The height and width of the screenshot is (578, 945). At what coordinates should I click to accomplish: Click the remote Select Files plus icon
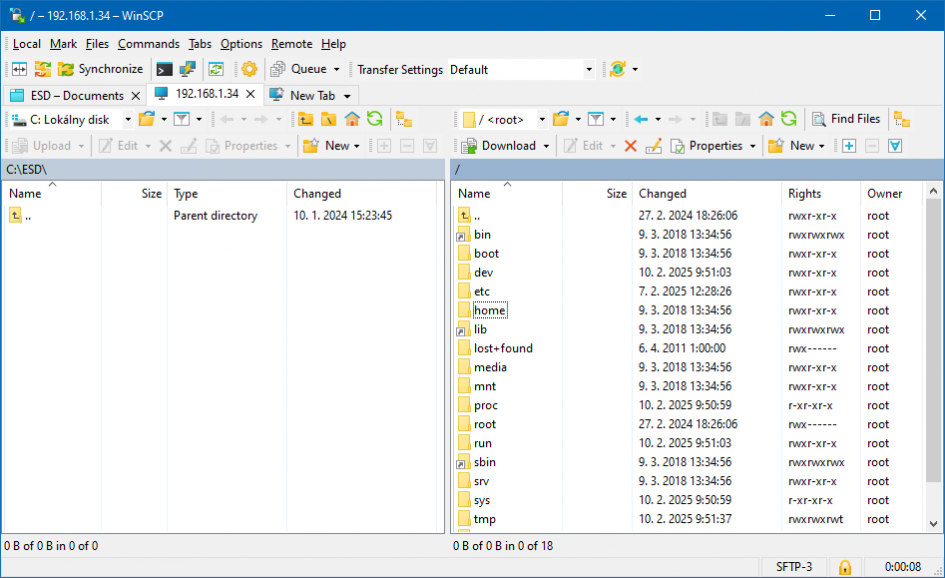click(848, 146)
